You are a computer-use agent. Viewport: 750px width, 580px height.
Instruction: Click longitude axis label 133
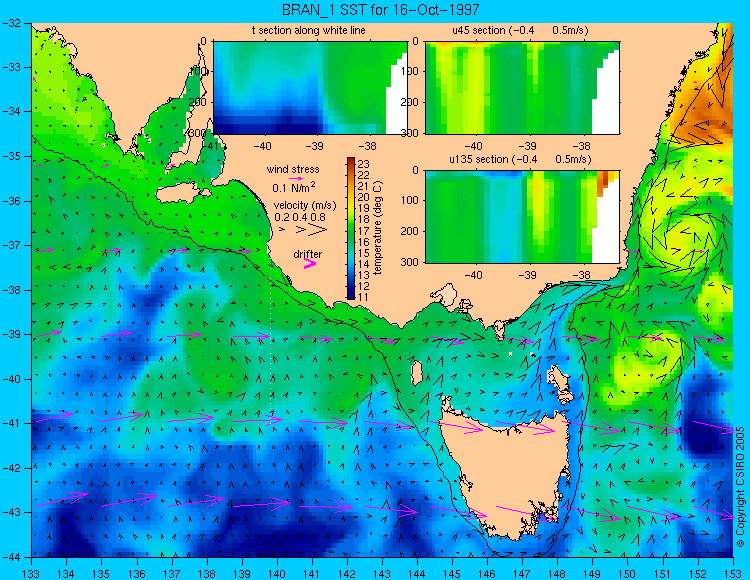[31, 574]
